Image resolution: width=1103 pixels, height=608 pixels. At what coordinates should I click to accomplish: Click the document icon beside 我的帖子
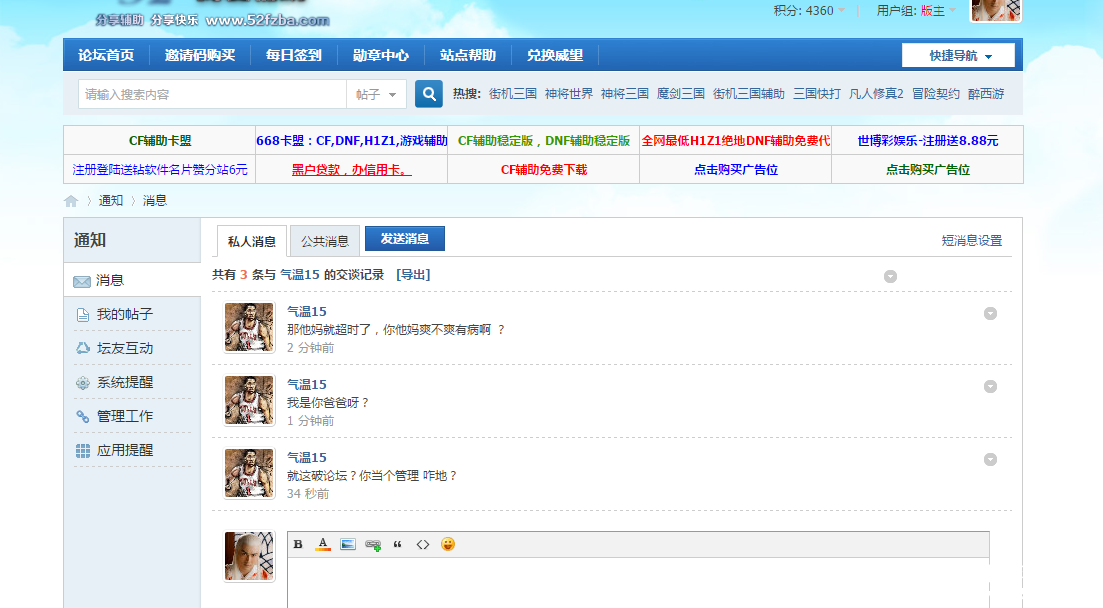(x=82, y=315)
